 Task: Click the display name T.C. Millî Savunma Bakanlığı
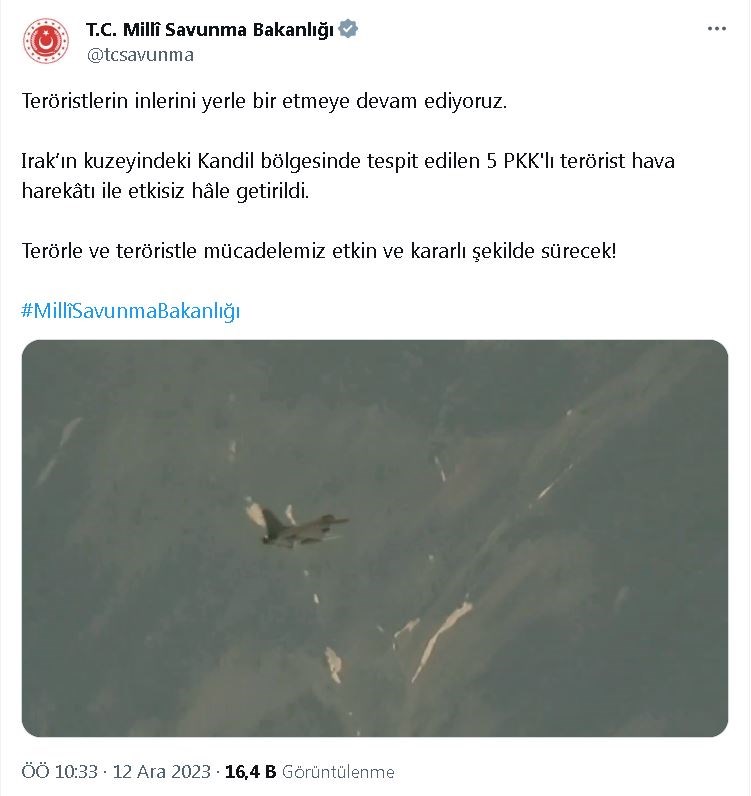point(210,29)
